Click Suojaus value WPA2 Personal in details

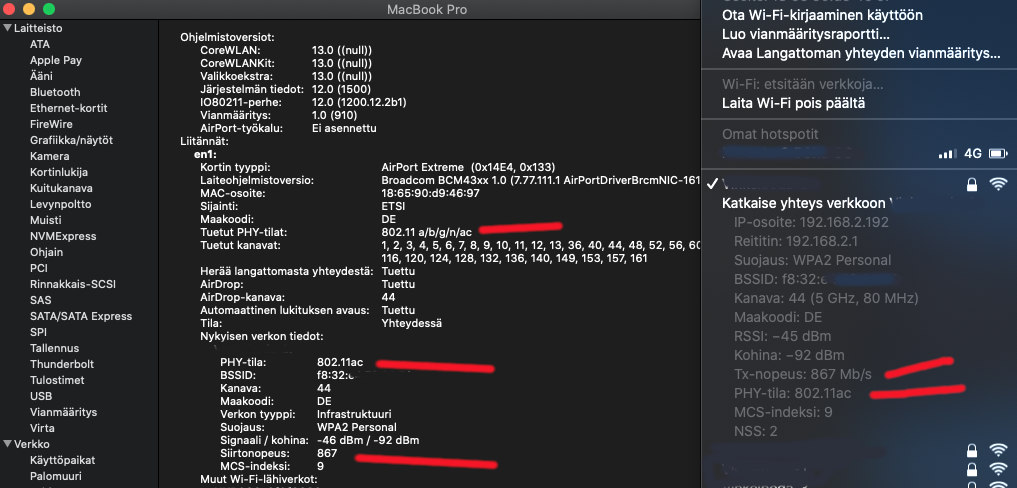pyautogui.click(x=357, y=428)
